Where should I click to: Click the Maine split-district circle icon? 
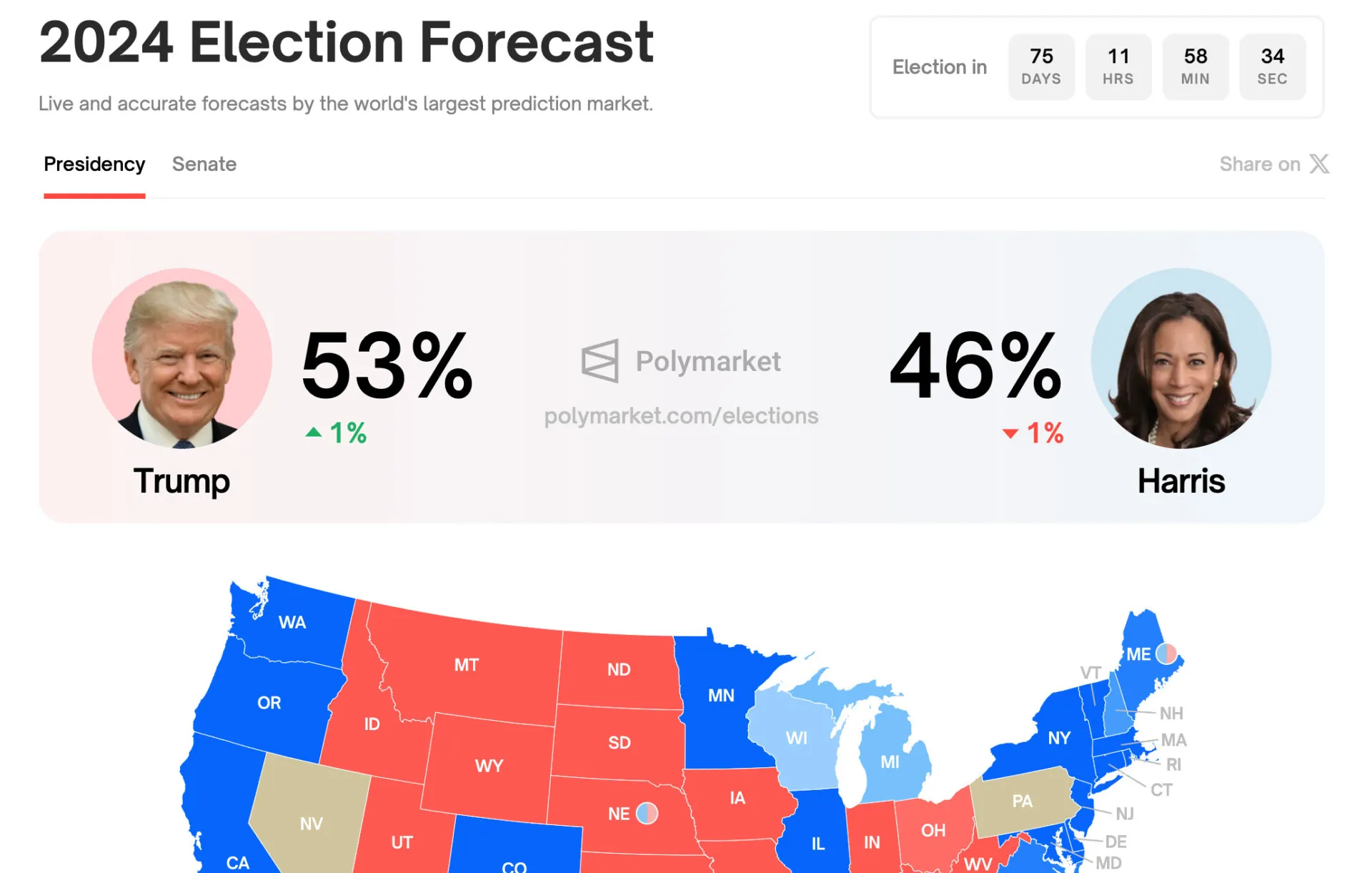(1166, 653)
